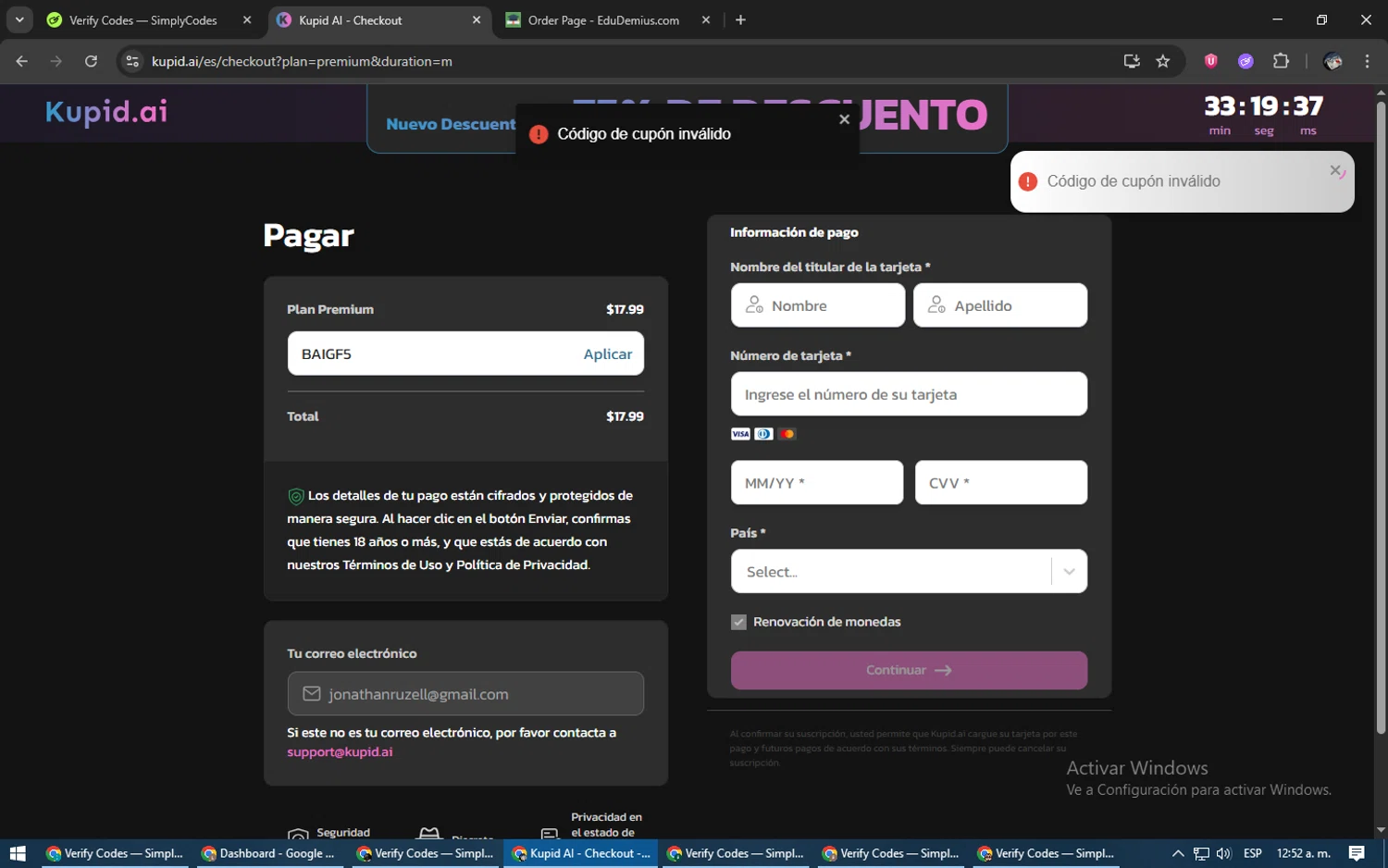
Task: Click the Kupid.ai logo
Action: pos(106,112)
